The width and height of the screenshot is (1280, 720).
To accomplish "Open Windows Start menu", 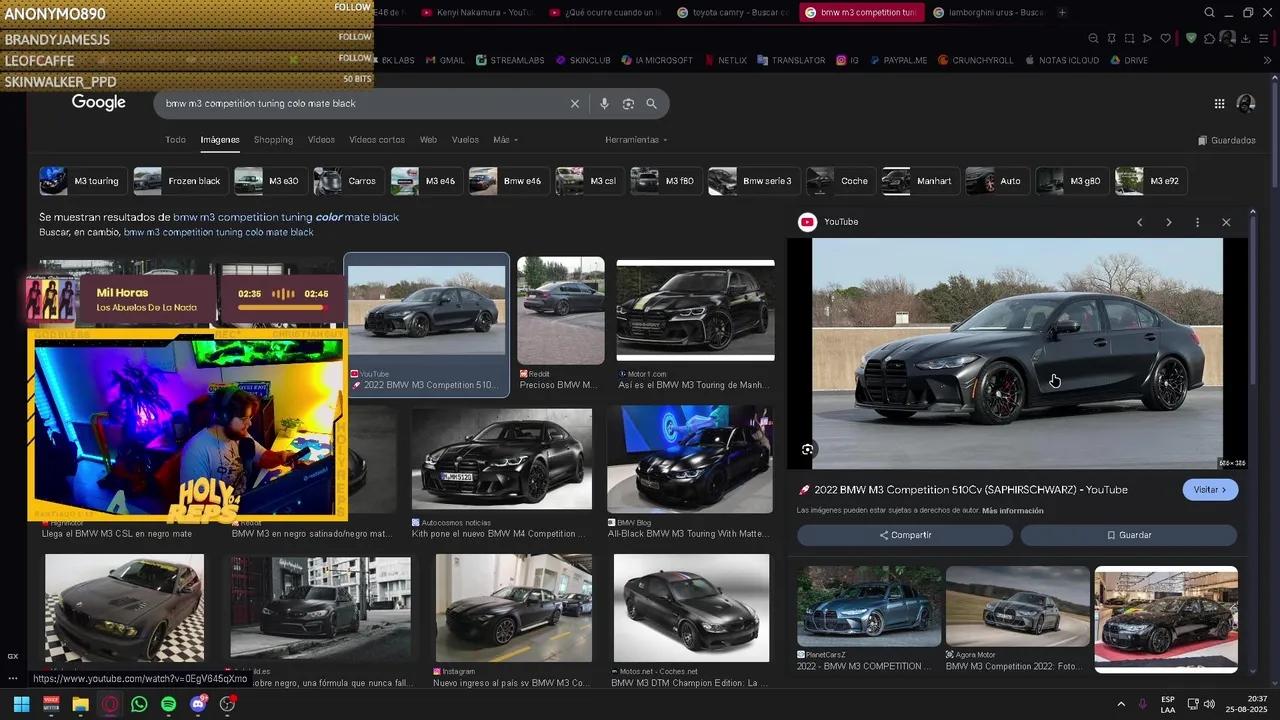I will click(21, 704).
